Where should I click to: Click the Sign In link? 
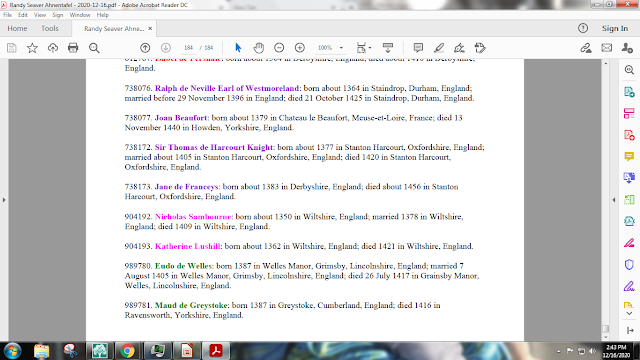[615, 29]
